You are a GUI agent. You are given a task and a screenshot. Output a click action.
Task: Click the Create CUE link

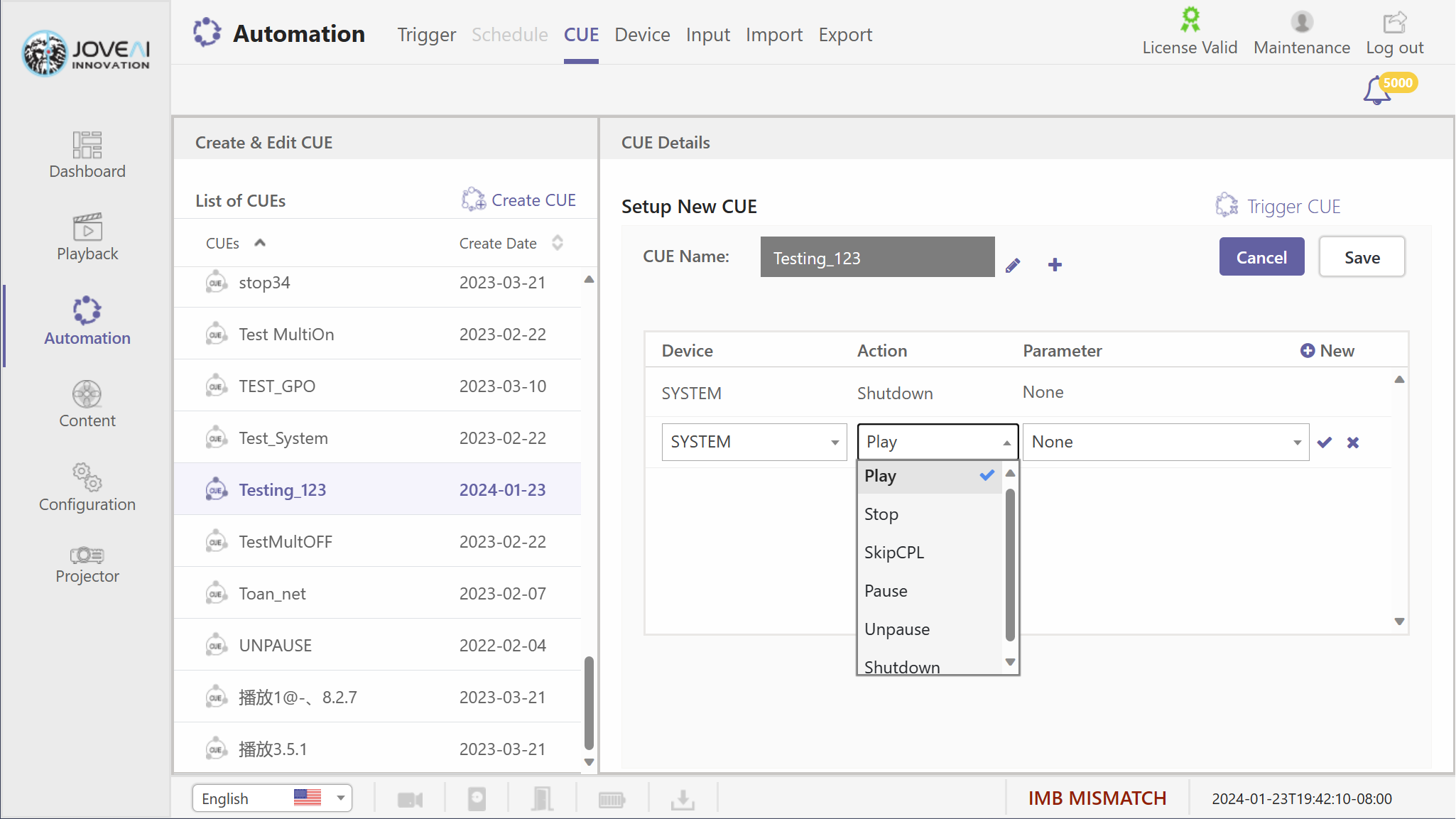tap(519, 200)
